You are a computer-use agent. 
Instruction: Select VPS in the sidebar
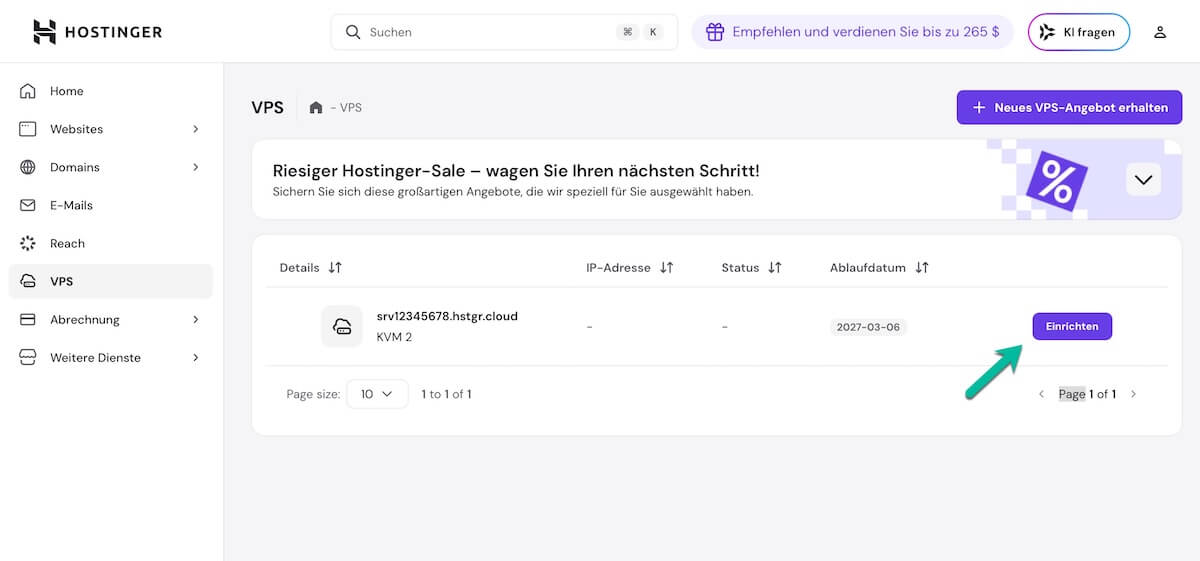(x=110, y=281)
